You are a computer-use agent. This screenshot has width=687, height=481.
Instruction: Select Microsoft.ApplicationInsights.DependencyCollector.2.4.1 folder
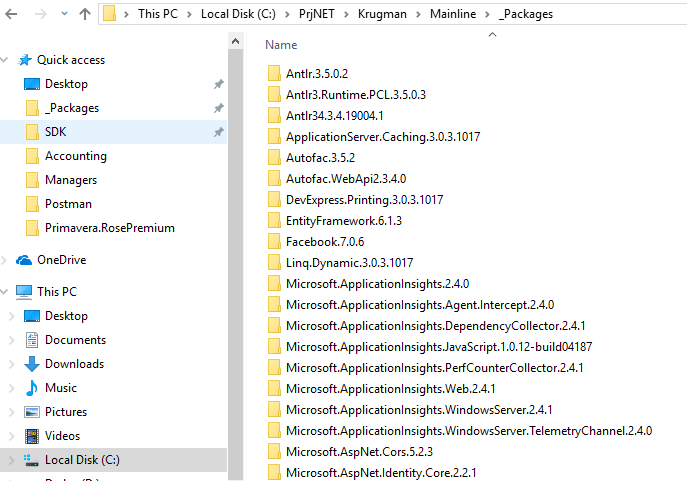(436, 326)
